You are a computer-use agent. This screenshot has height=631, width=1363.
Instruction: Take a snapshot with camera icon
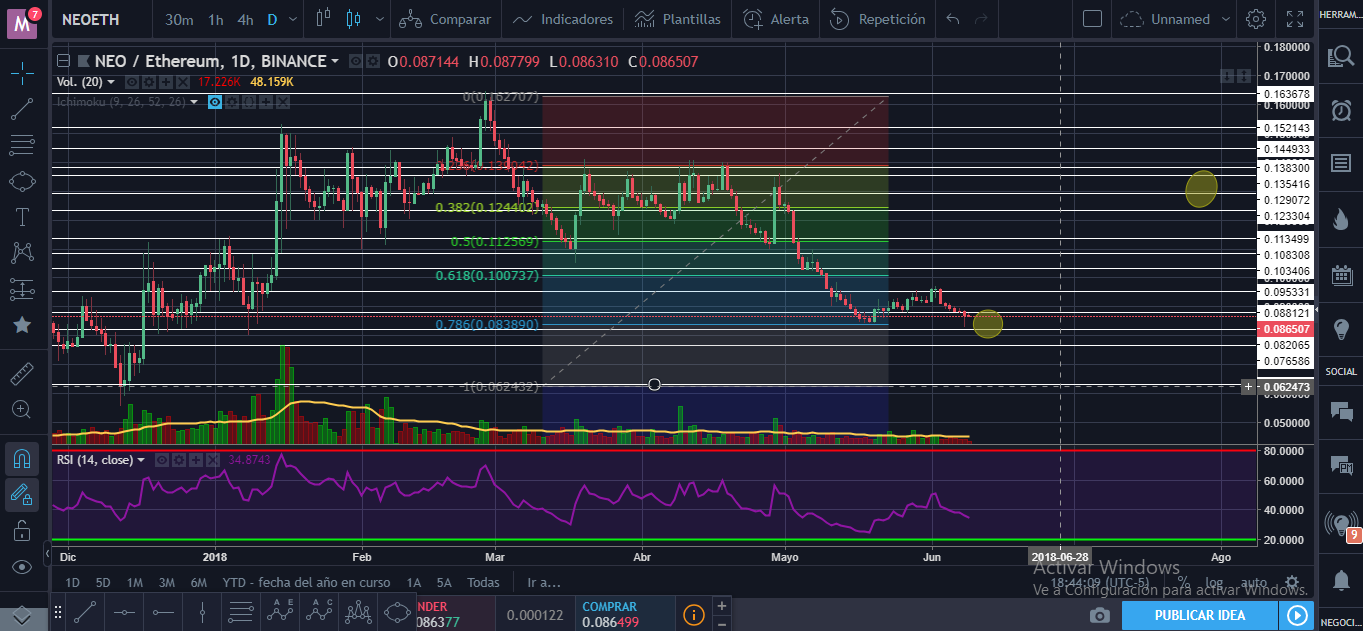tap(1099, 615)
